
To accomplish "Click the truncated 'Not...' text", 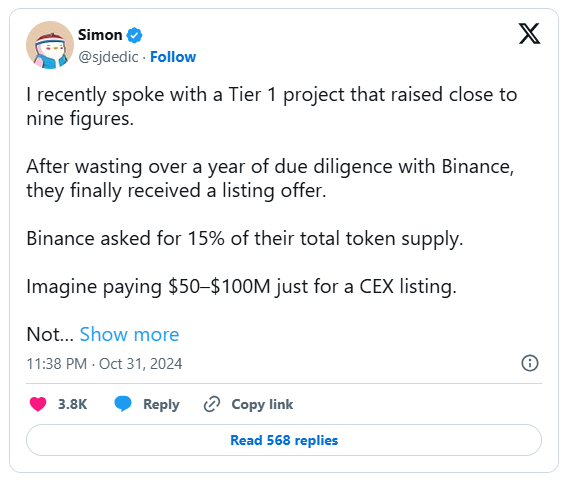I will point(50,334).
